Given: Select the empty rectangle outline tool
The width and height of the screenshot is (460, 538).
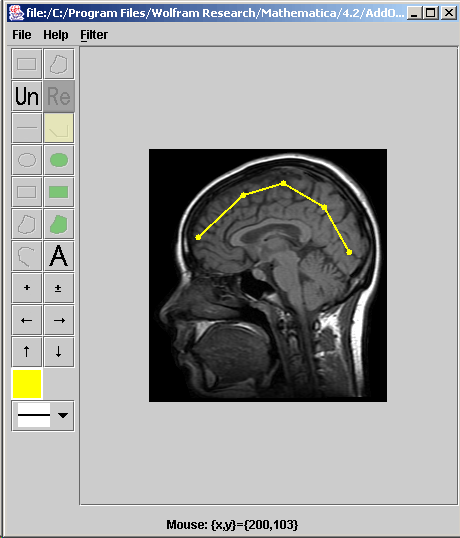Looking at the screenshot, I should click(27, 192).
